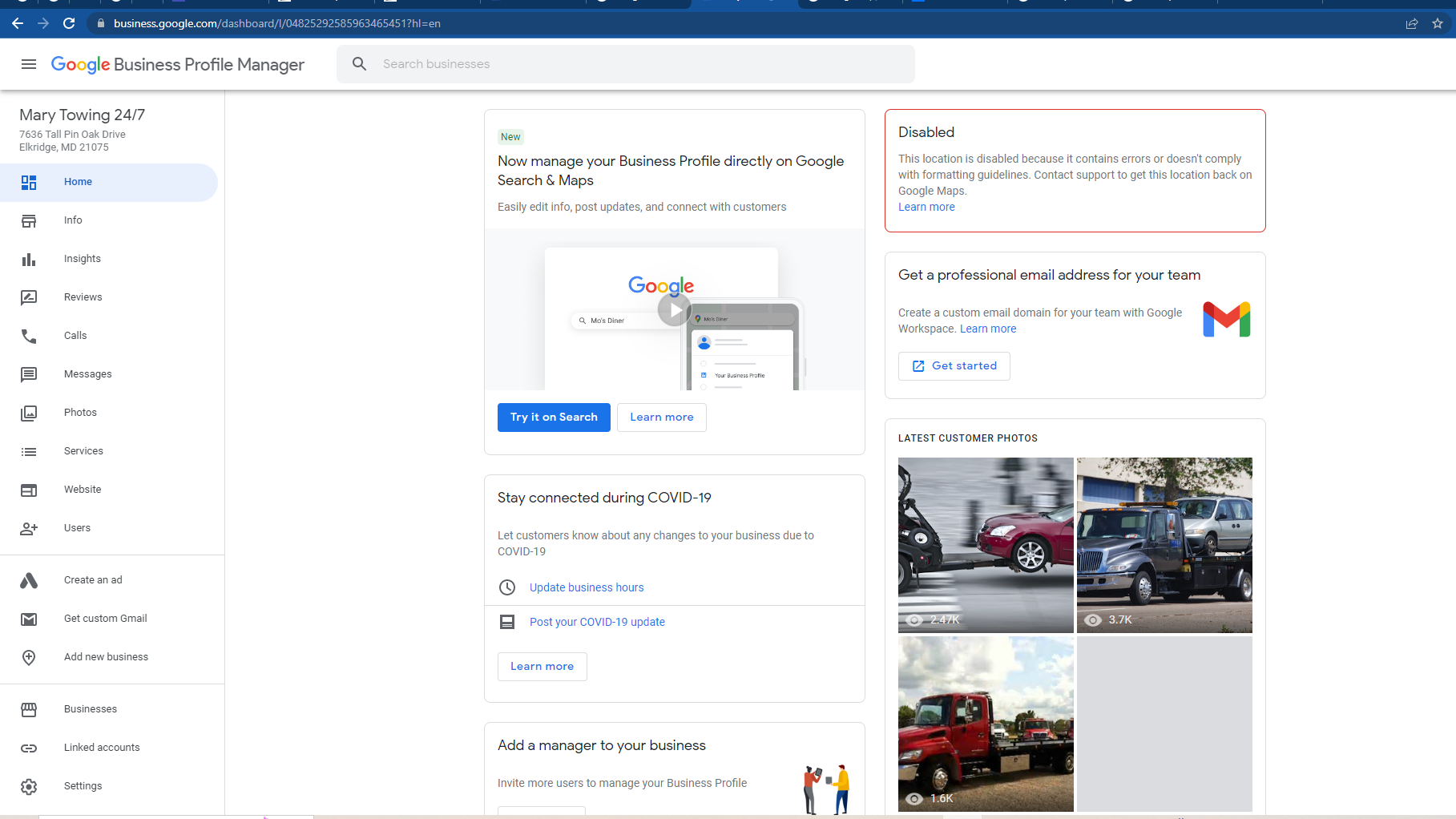Image resolution: width=1456 pixels, height=819 pixels.
Task: Click the share page icon in address bar
Action: point(1412,23)
